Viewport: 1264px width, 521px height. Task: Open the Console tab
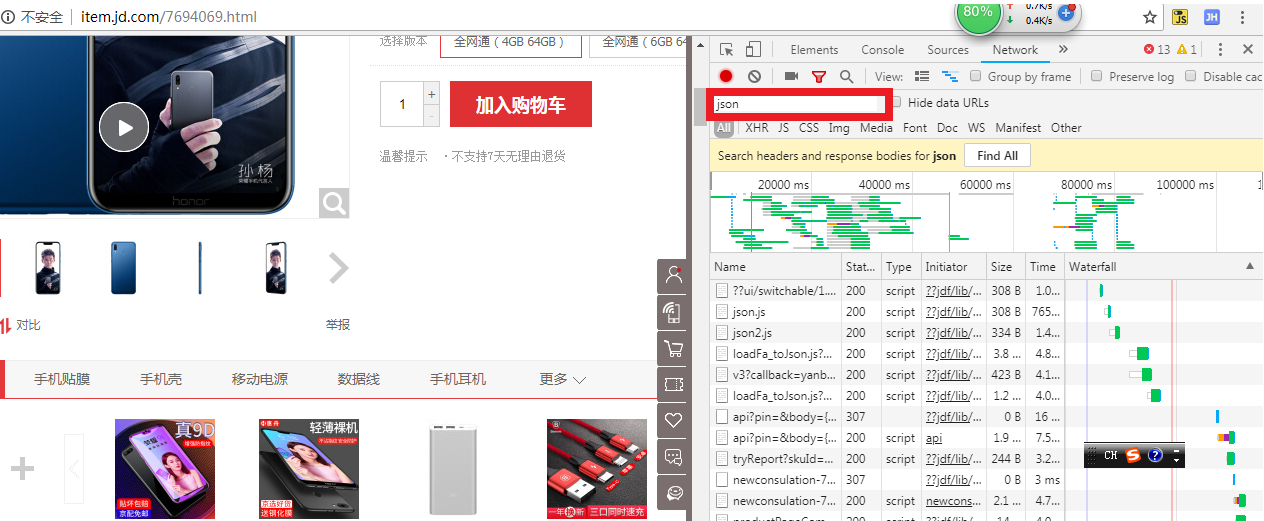pos(883,50)
